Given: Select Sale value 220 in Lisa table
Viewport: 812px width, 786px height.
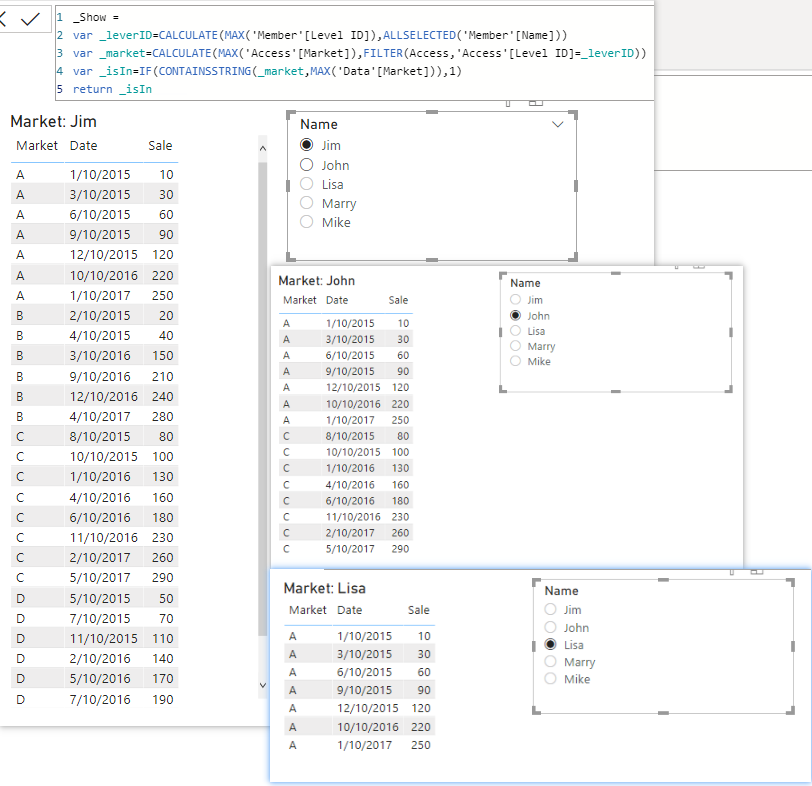Looking at the screenshot, I should point(421,727).
